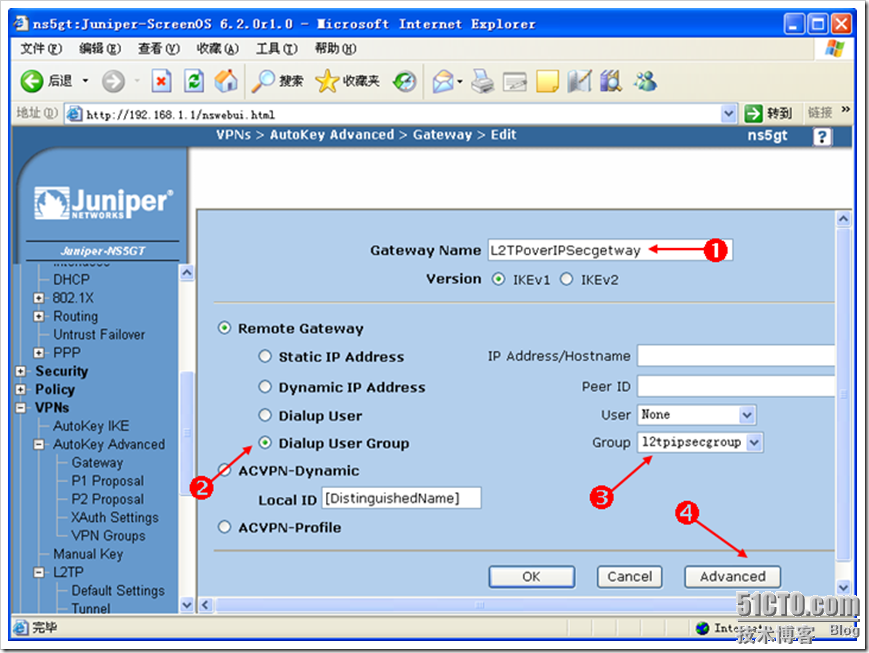Click the Go arrow button
Viewport: 869px width, 653px height.
click(x=754, y=114)
